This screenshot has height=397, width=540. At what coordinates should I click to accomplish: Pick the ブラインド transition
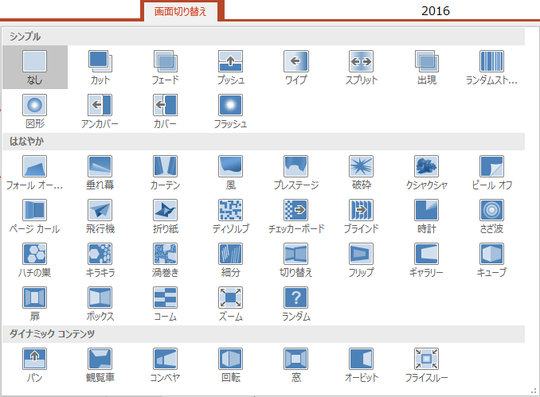click(x=361, y=216)
